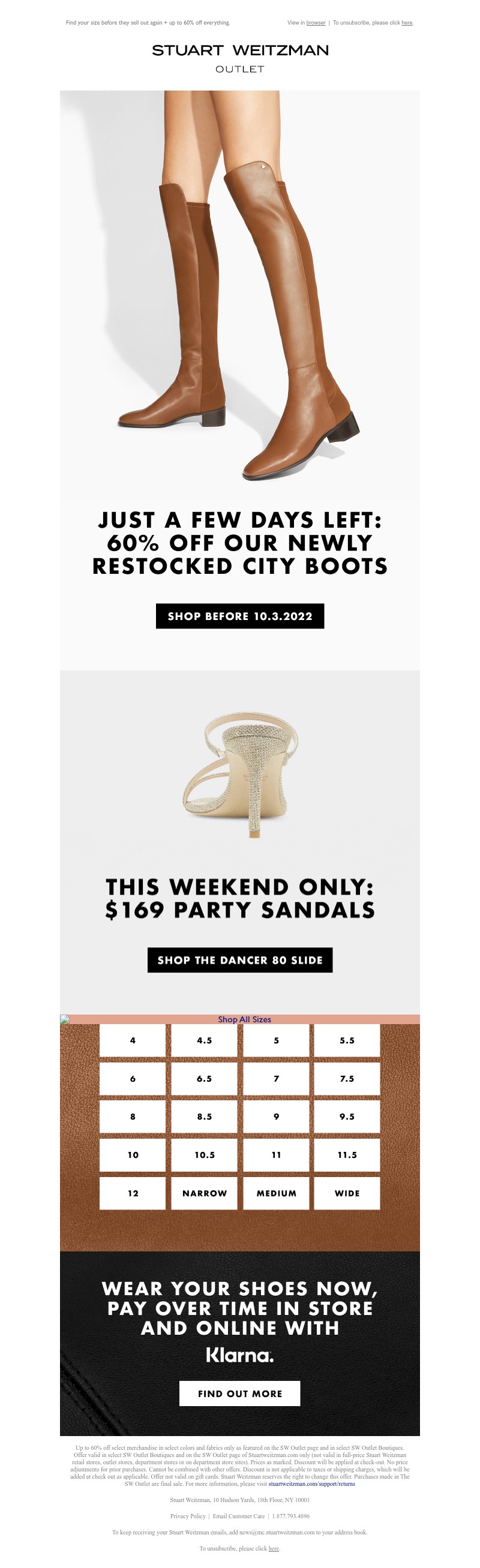480x1568 pixels.
Task: Open the 'View in browser' link
Action: click(316, 23)
